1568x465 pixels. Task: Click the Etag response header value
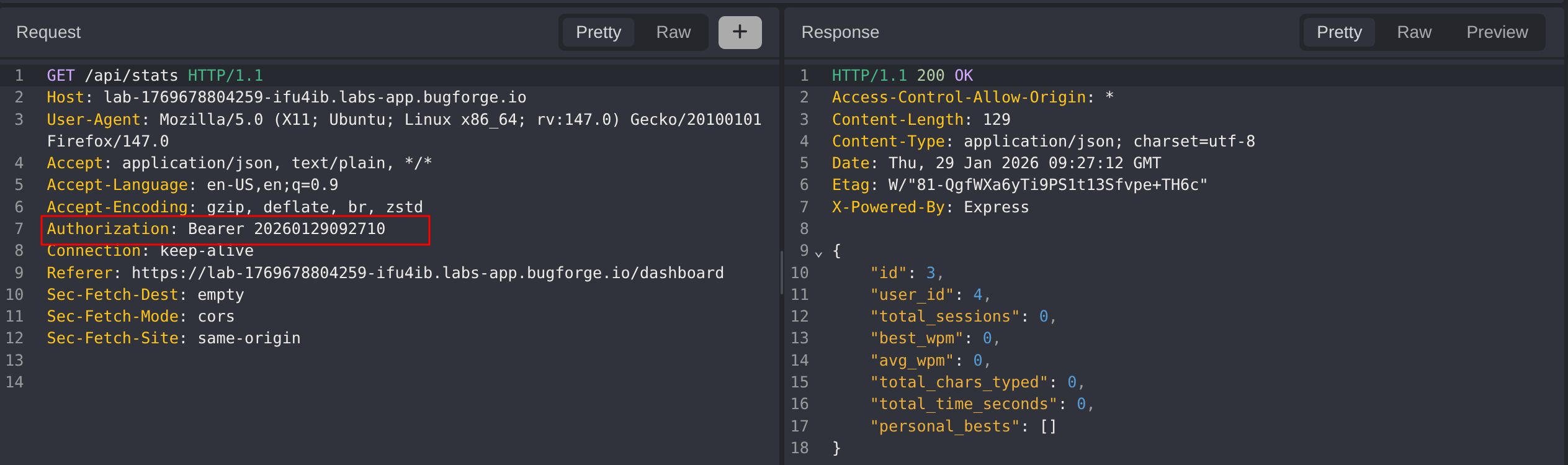click(x=1047, y=185)
